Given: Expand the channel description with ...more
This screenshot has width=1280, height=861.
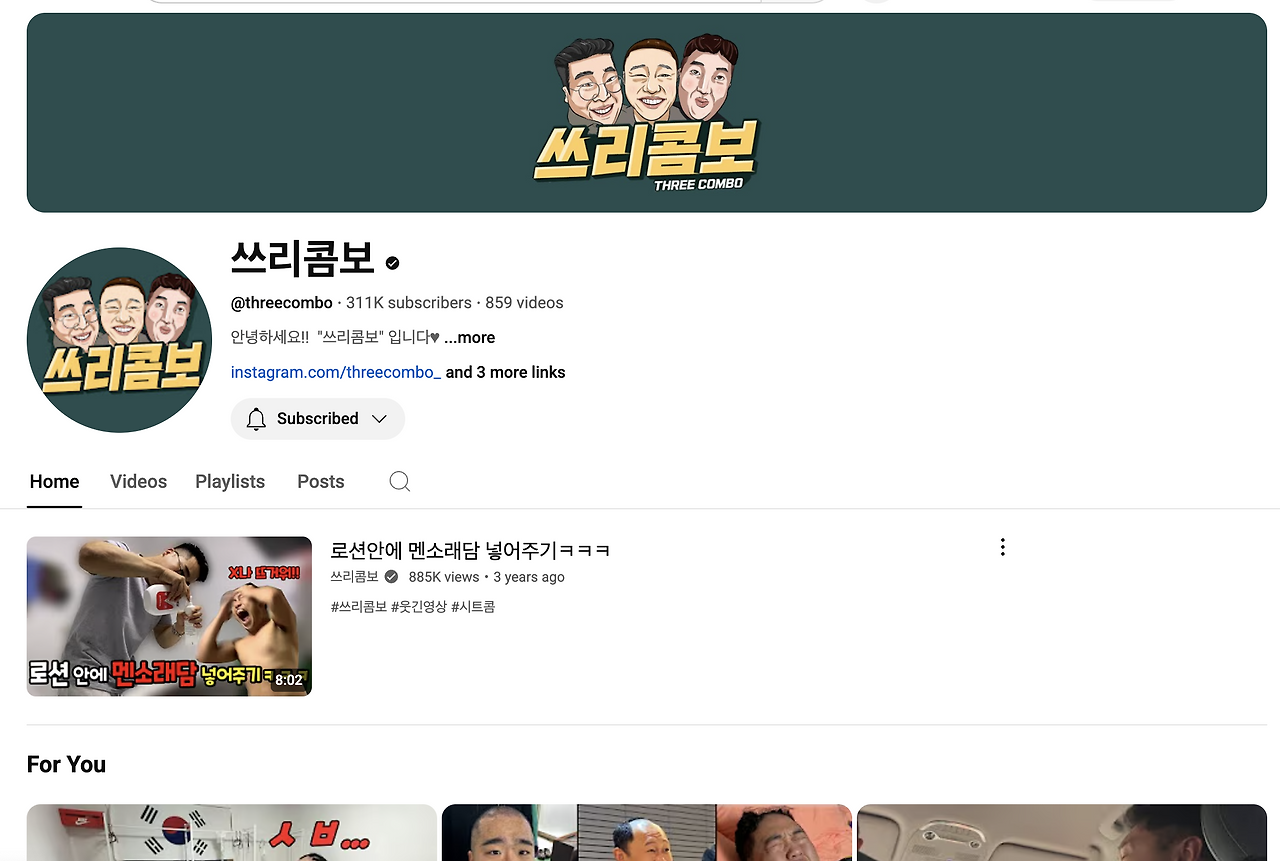Looking at the screenshot, I should (x=469, y=337).
